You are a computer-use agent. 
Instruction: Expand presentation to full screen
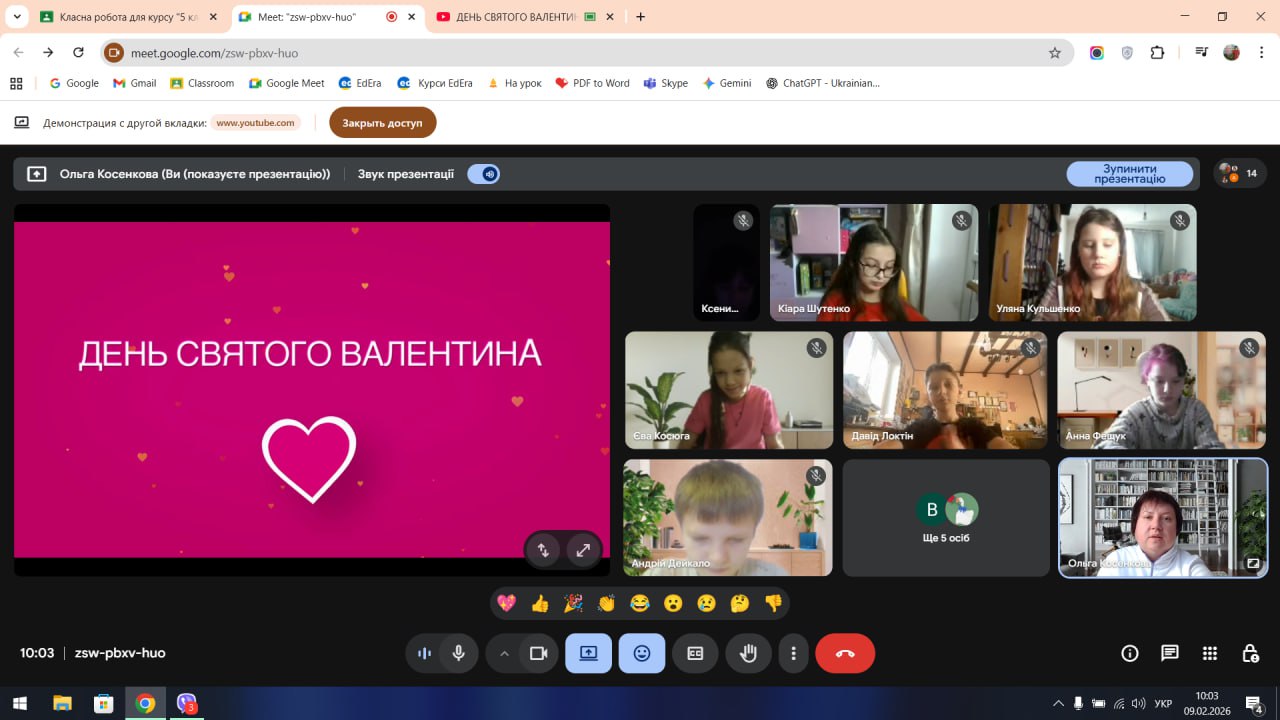pyautogui.click(x=582, y=549)
